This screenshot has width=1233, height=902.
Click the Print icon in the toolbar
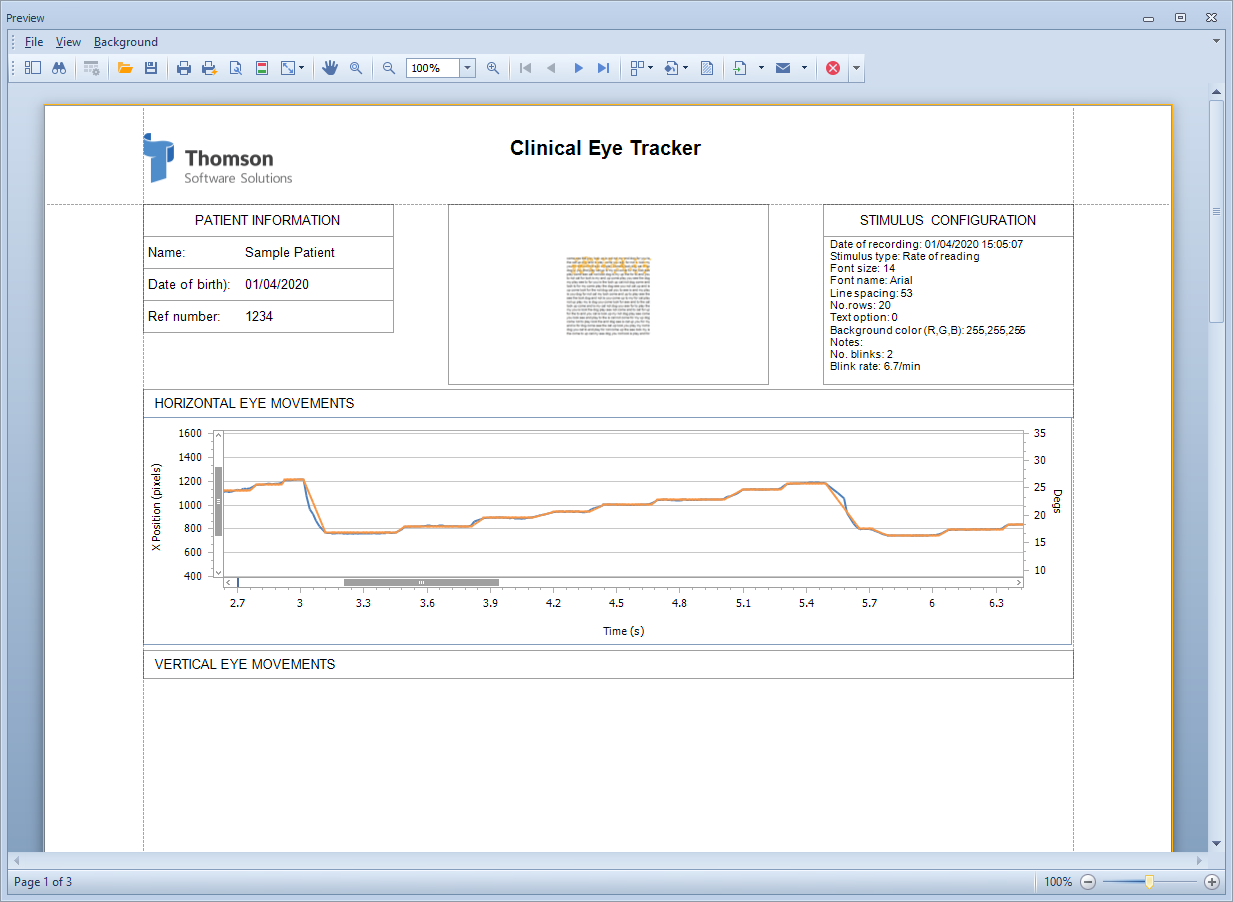184,68
